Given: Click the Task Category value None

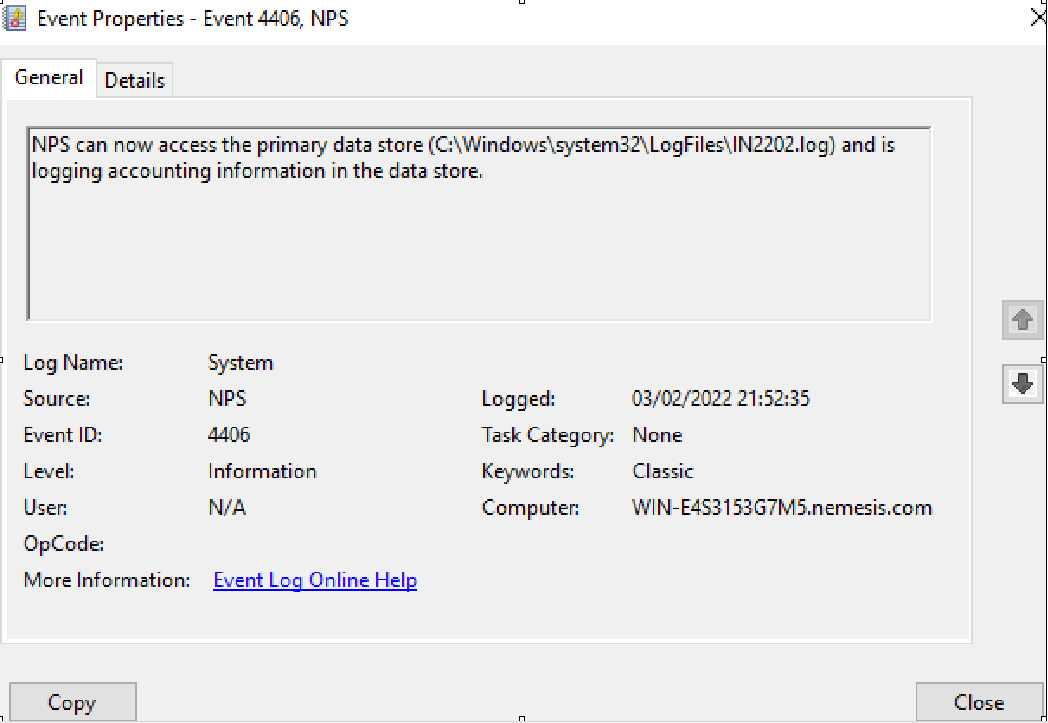Looking at the screenshot, I should (x=656, y=435).
